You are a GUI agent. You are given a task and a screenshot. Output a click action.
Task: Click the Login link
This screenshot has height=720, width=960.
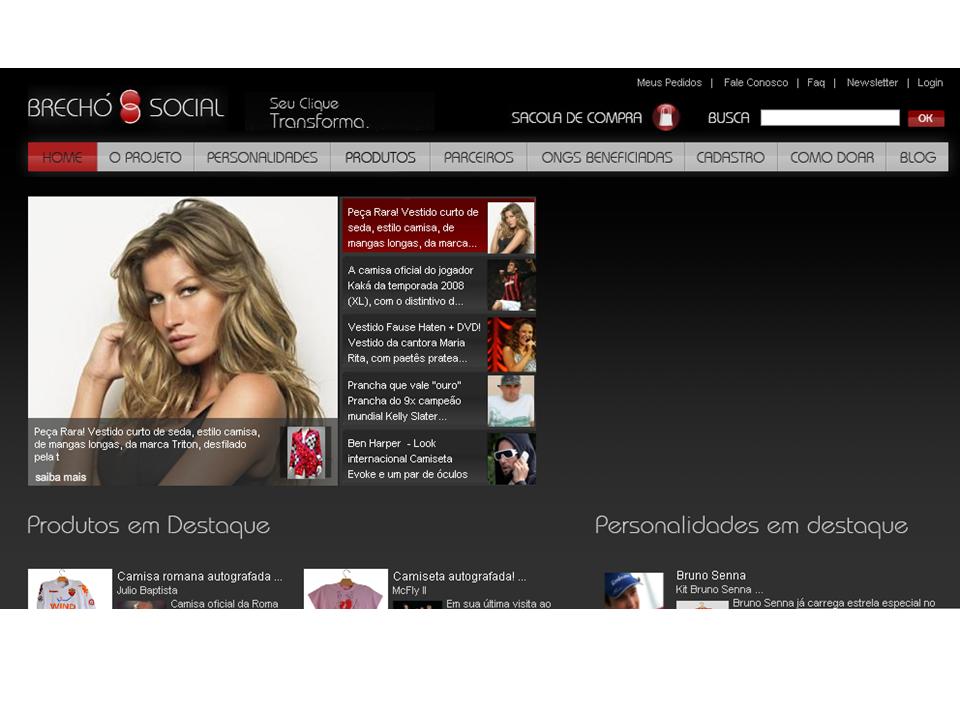coord(930,83)
